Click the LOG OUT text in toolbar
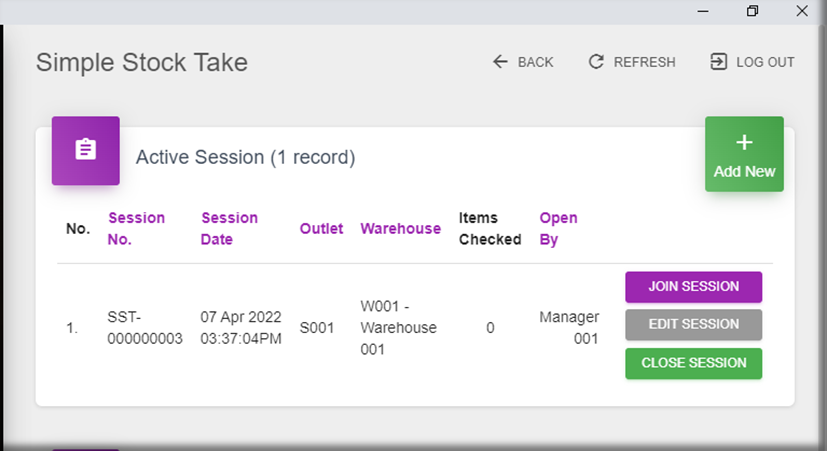Image resolution: width=827 pixels, height=451 pixels. point(765,62)
